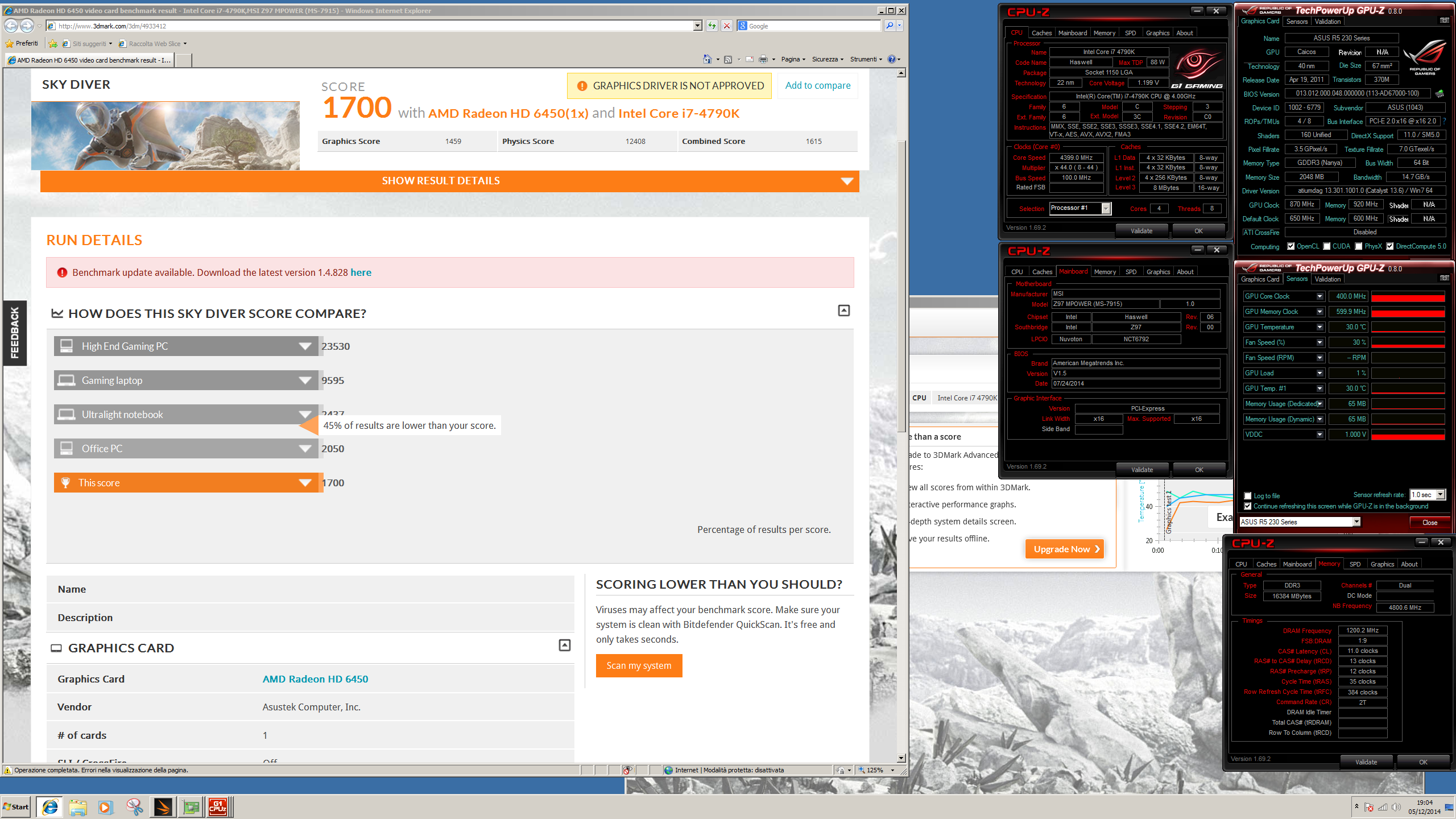The height and width of the screenshot is (819, 1456).
Task: Open Preferiti favorites star
Action: (x=22, y=43)
